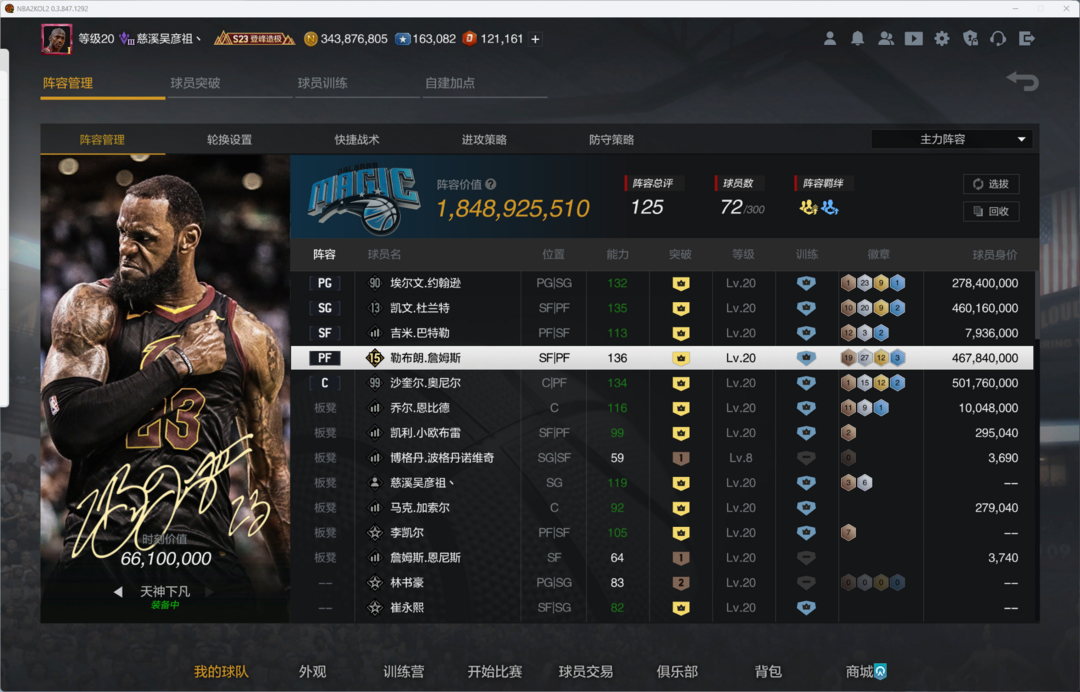Open the 进攻策略 sub-tab
Image resolution: width=1080 pixels, height=692 pixels.
pos(484,140)
